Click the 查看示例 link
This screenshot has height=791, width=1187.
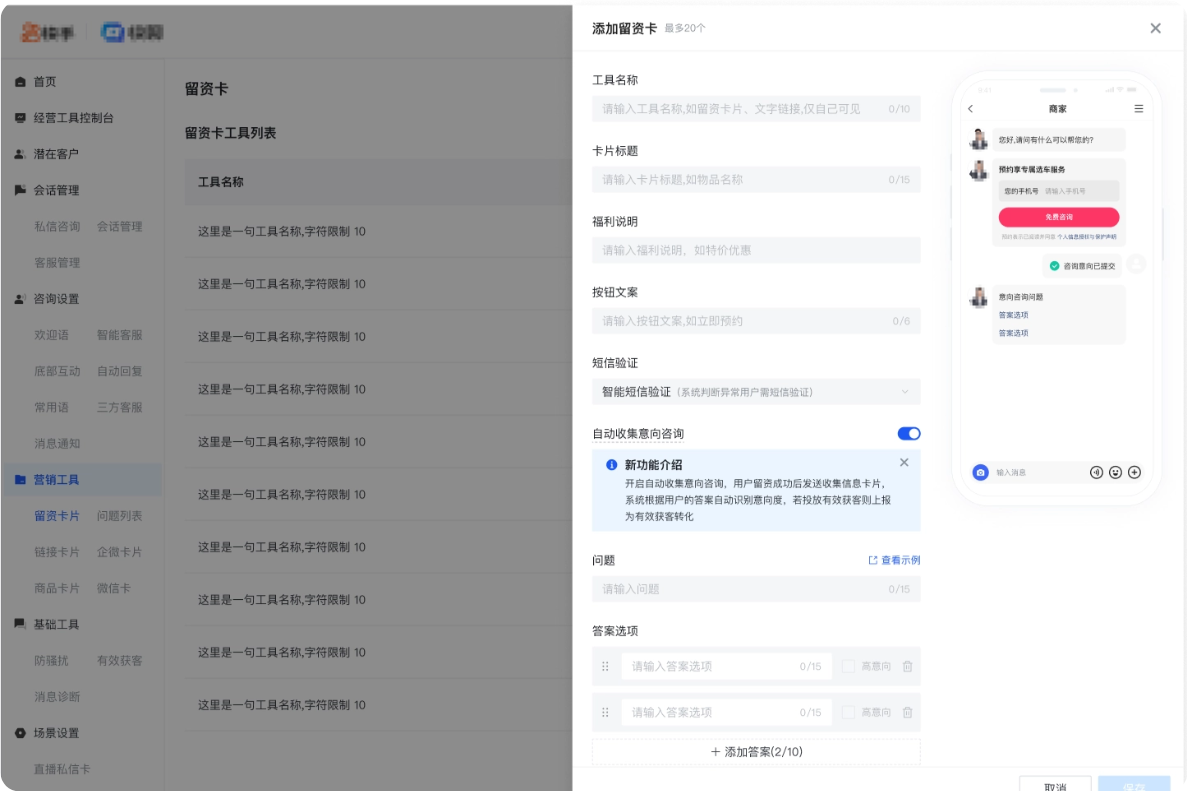(896, 560)
